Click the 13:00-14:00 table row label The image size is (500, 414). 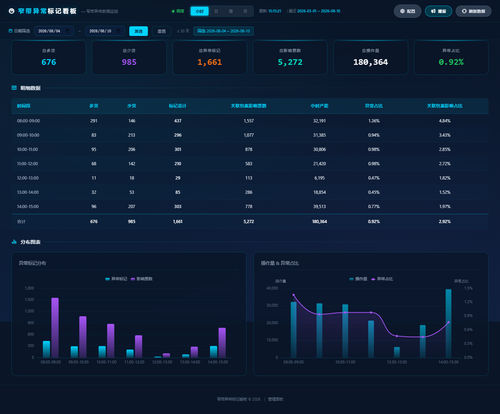click(28, 192)
